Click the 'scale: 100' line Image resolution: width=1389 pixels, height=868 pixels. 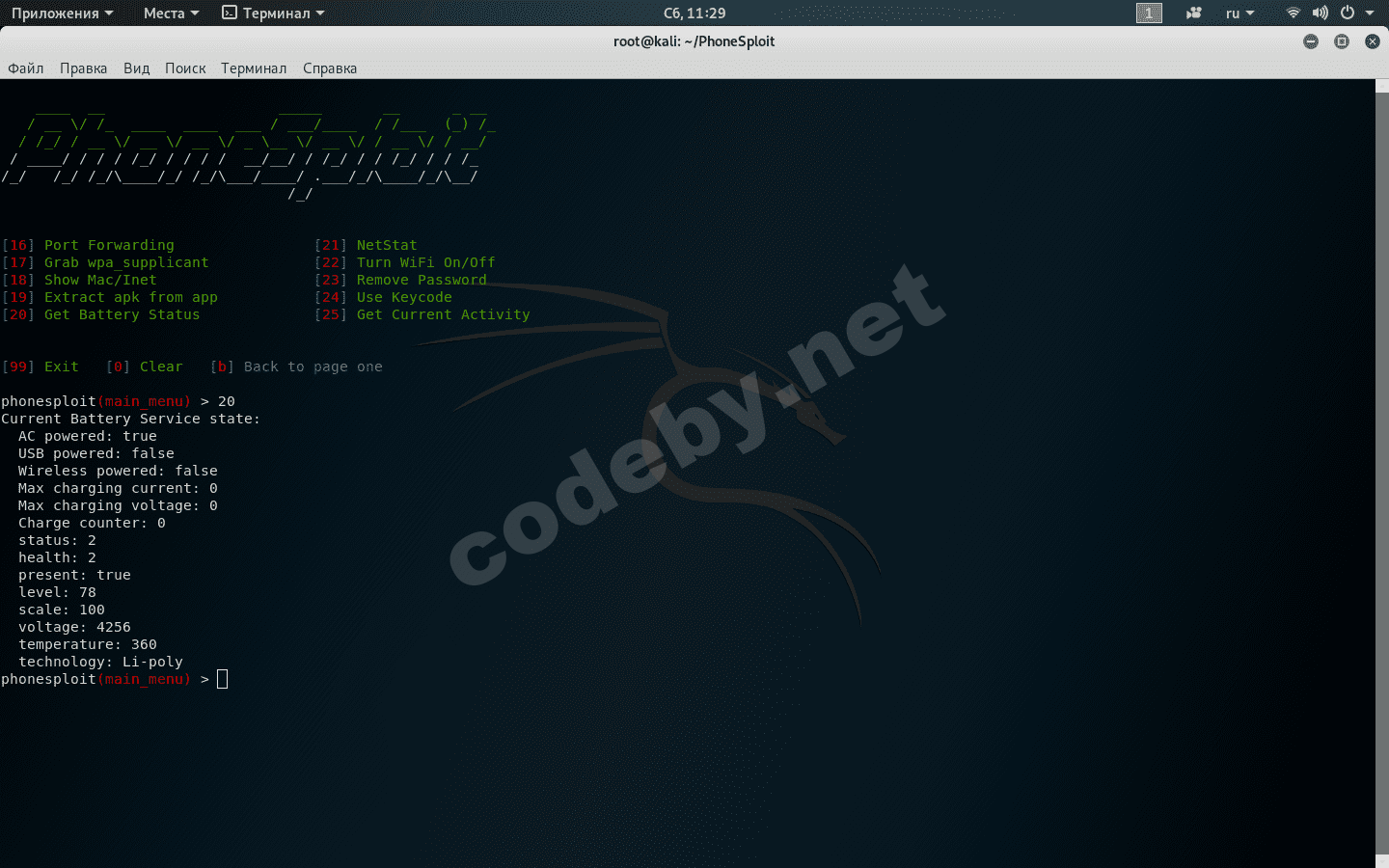point(62,610)
